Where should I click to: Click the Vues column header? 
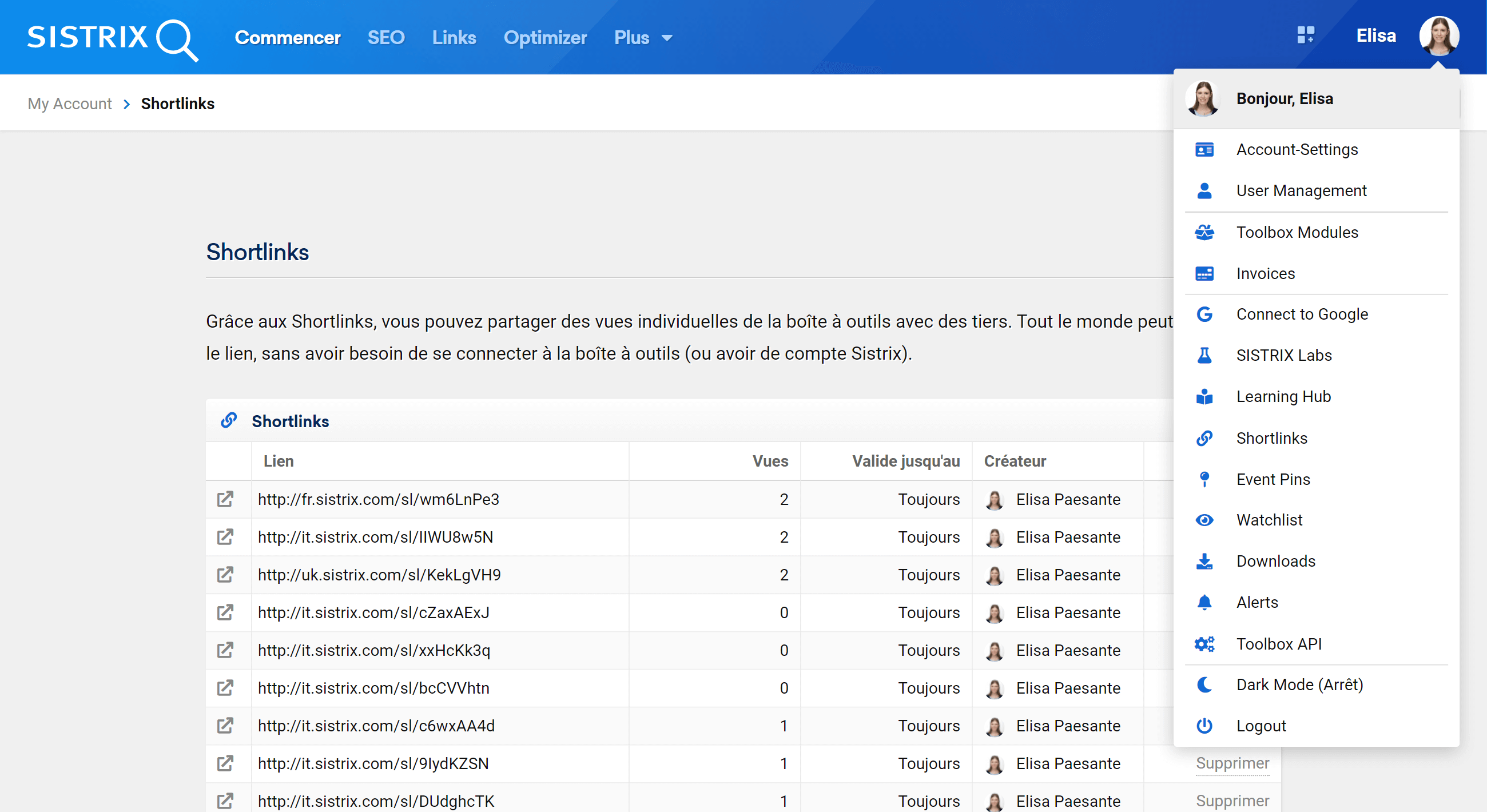770,461
